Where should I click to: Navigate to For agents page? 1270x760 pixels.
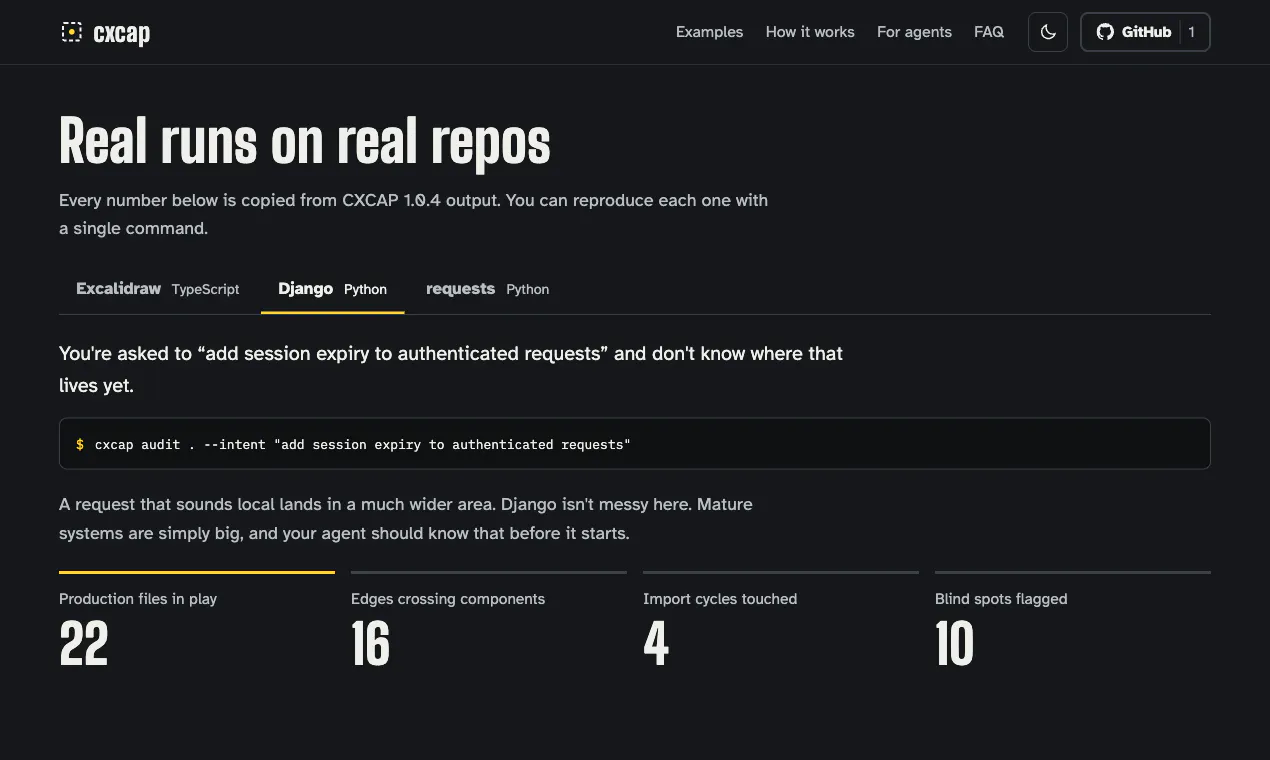click(914, 32)
